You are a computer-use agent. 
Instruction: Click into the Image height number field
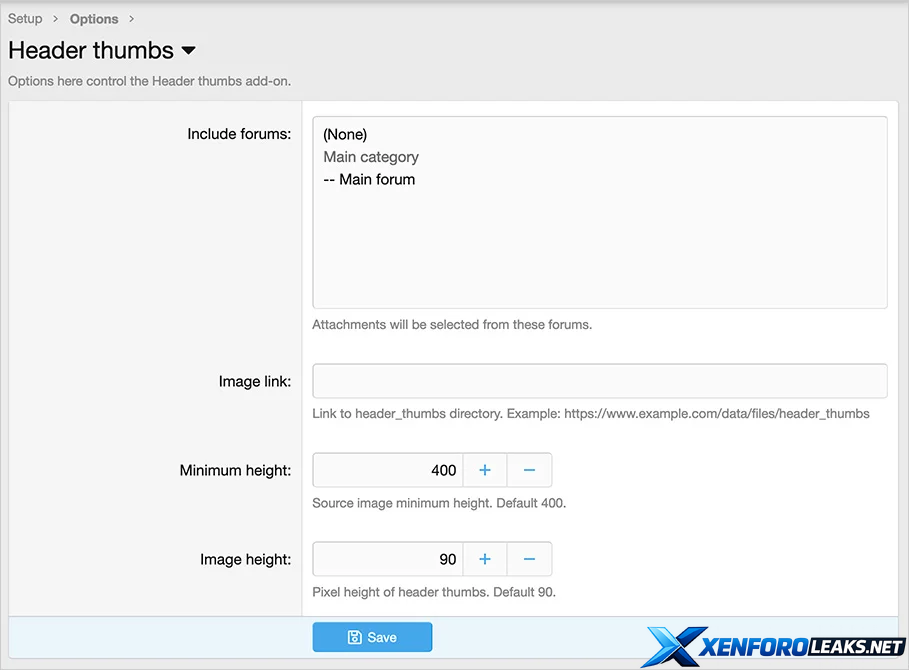click(388, 559)
